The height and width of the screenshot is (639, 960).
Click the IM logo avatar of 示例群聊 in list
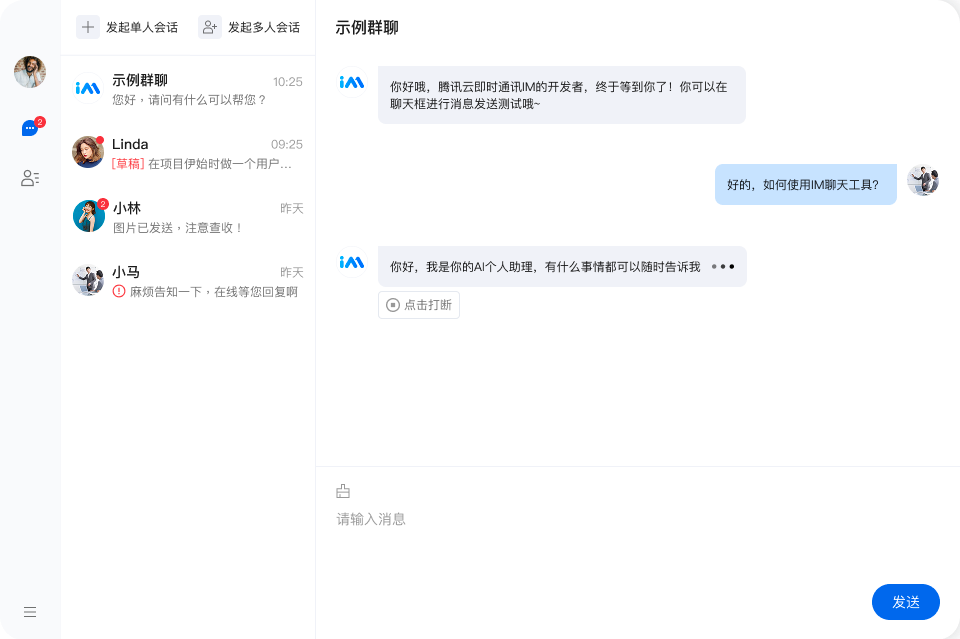point(88,89)
